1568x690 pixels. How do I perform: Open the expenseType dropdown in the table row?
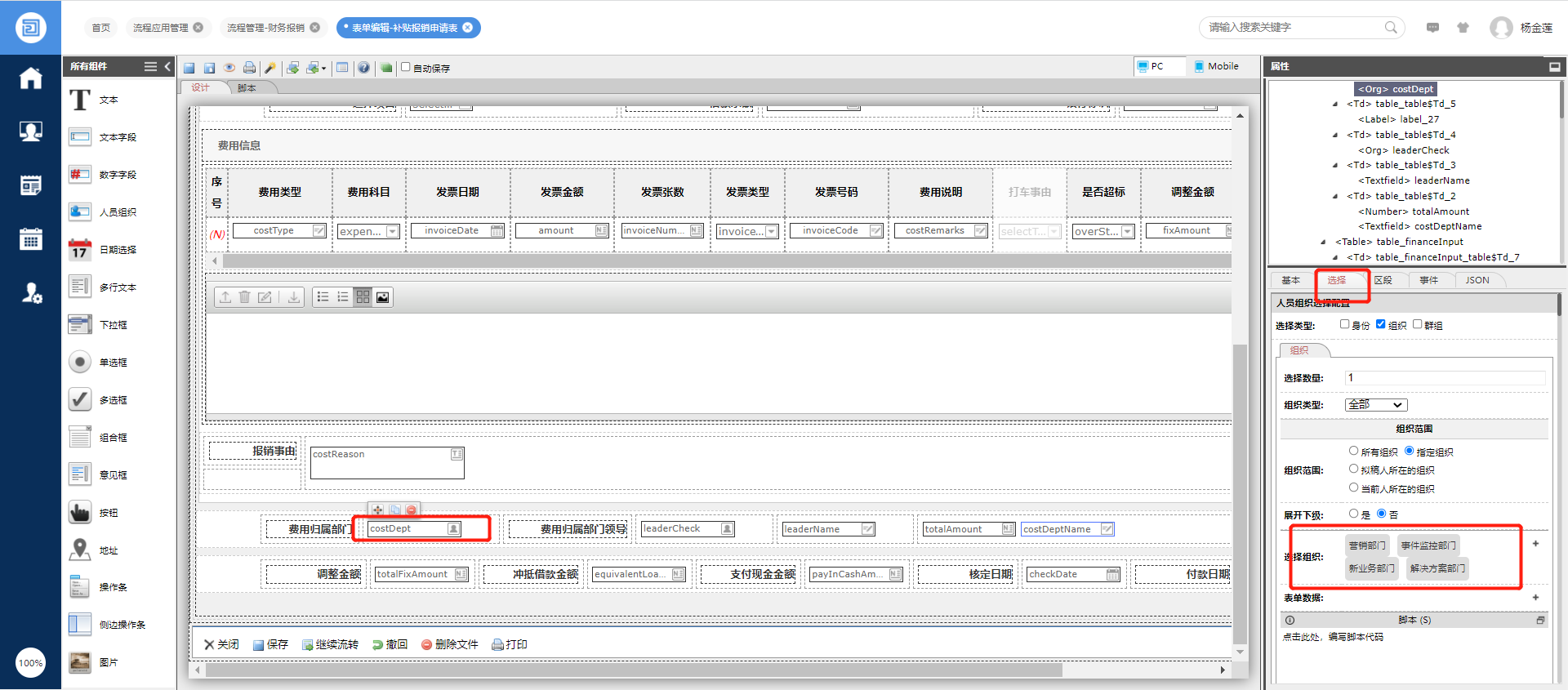392,232
